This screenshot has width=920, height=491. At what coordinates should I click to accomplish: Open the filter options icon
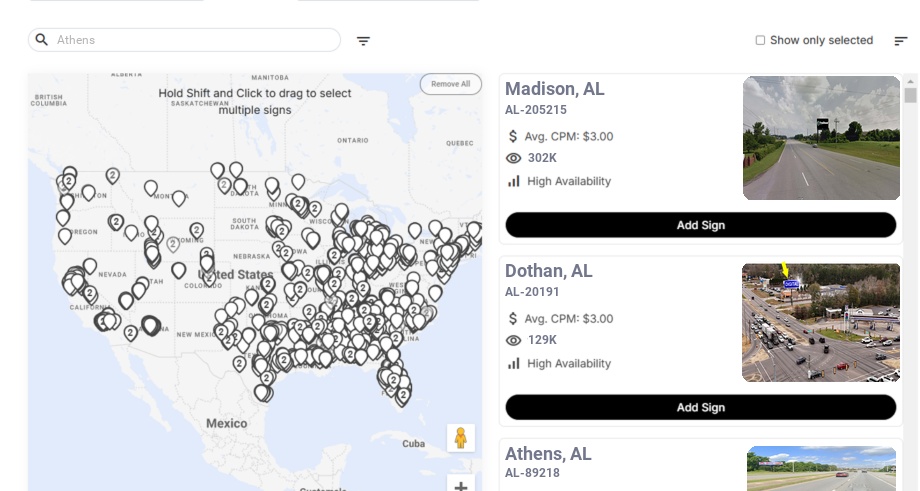point(364,41)
